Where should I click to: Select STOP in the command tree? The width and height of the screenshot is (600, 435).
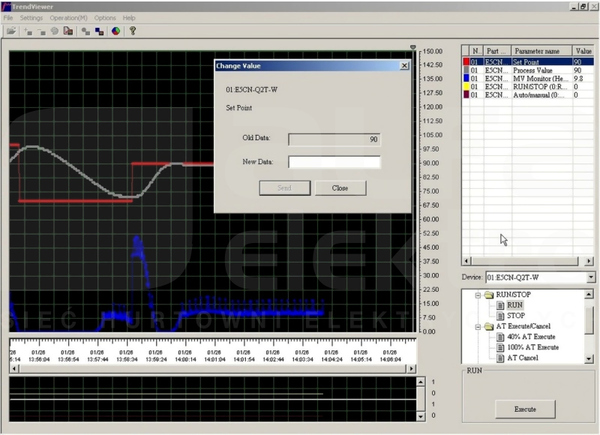(515, 316)
